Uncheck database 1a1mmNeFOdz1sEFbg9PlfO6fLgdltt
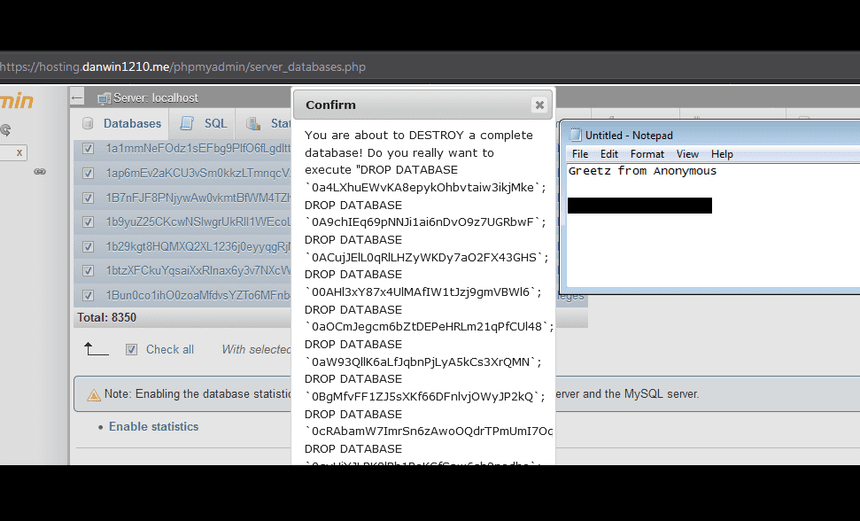 [x=87, y=149]
